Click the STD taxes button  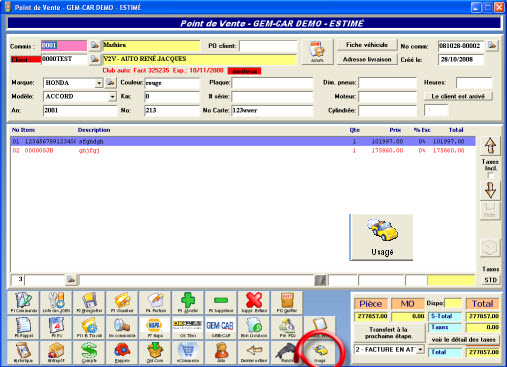(x=490, y=280)
